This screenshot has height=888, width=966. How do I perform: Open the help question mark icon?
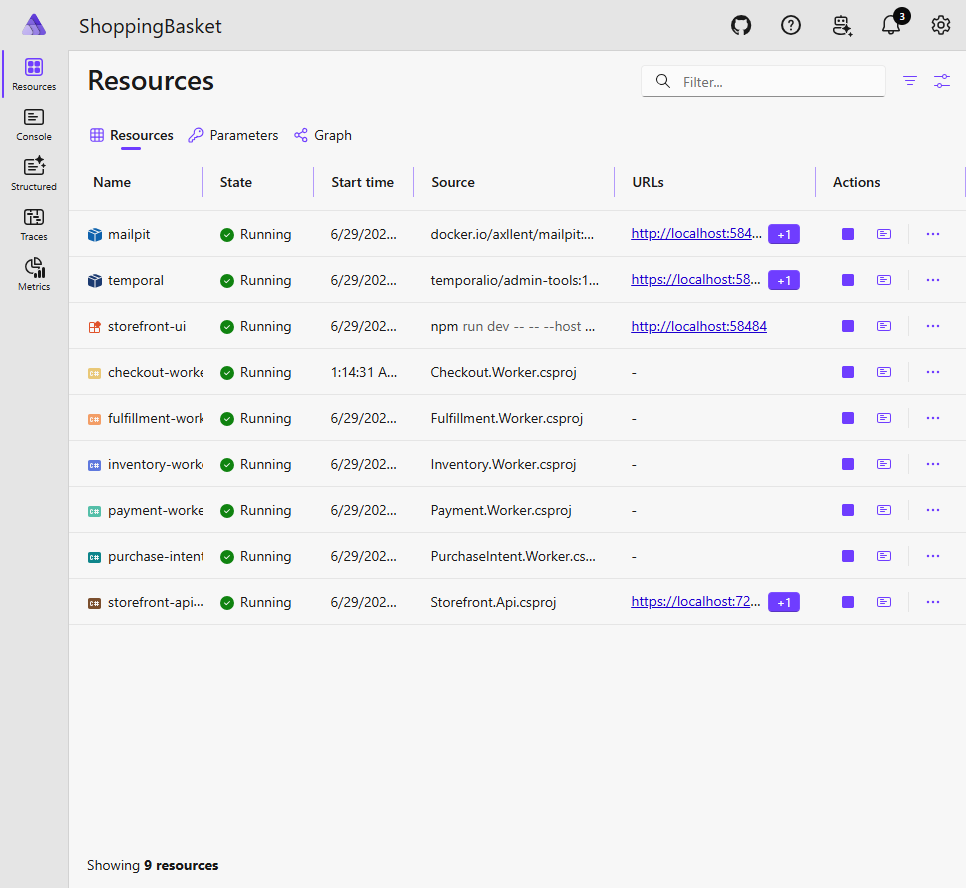point(790,25)
